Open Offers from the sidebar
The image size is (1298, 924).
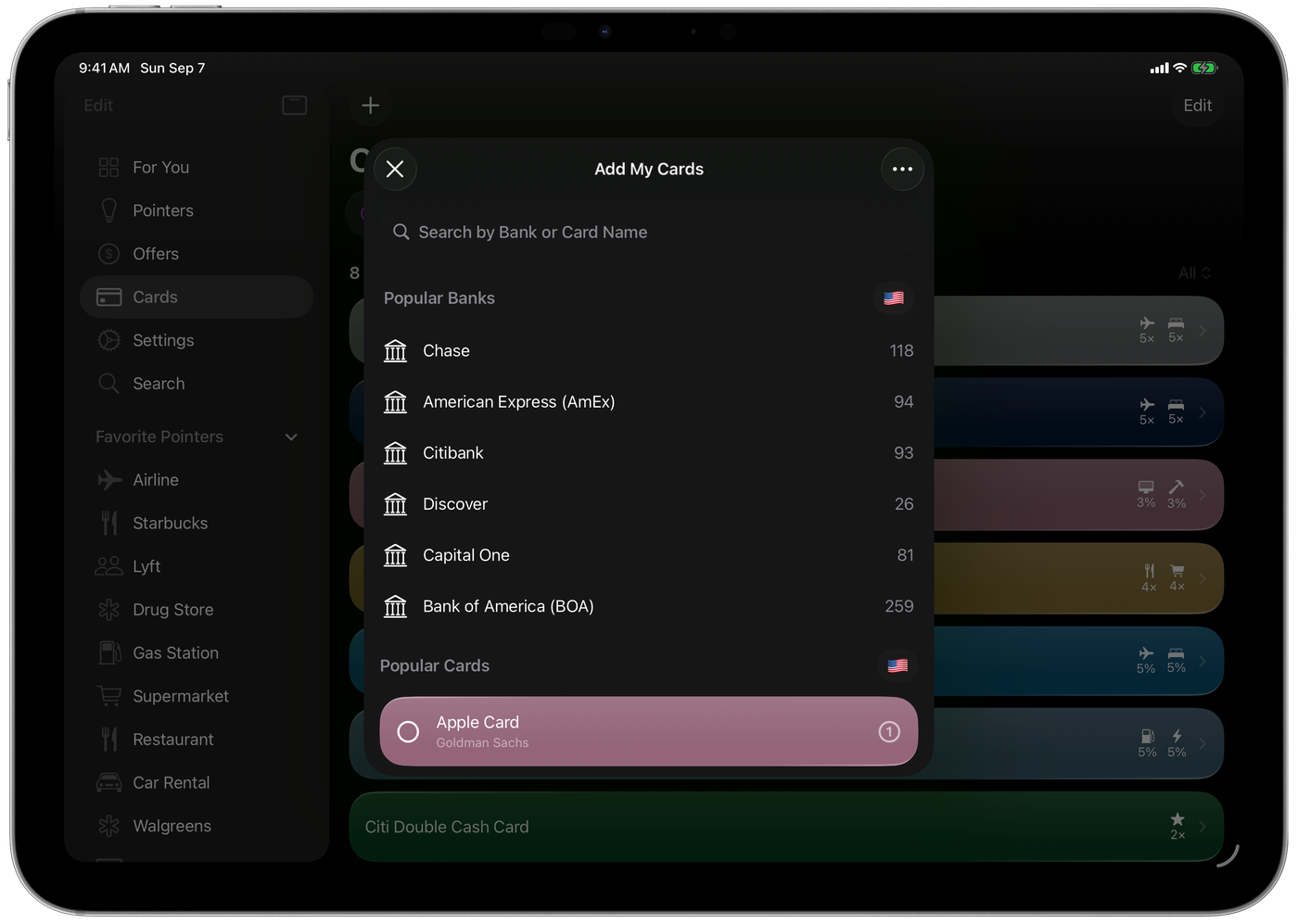(x=155, y=254)
